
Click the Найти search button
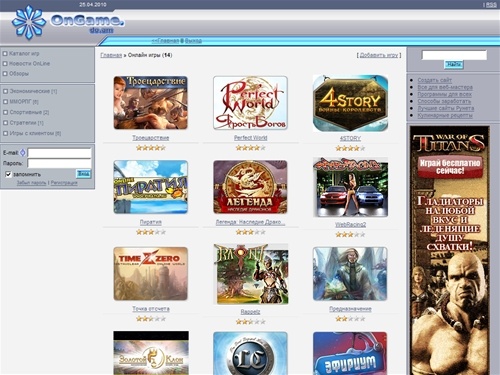[x=454, y=64]
